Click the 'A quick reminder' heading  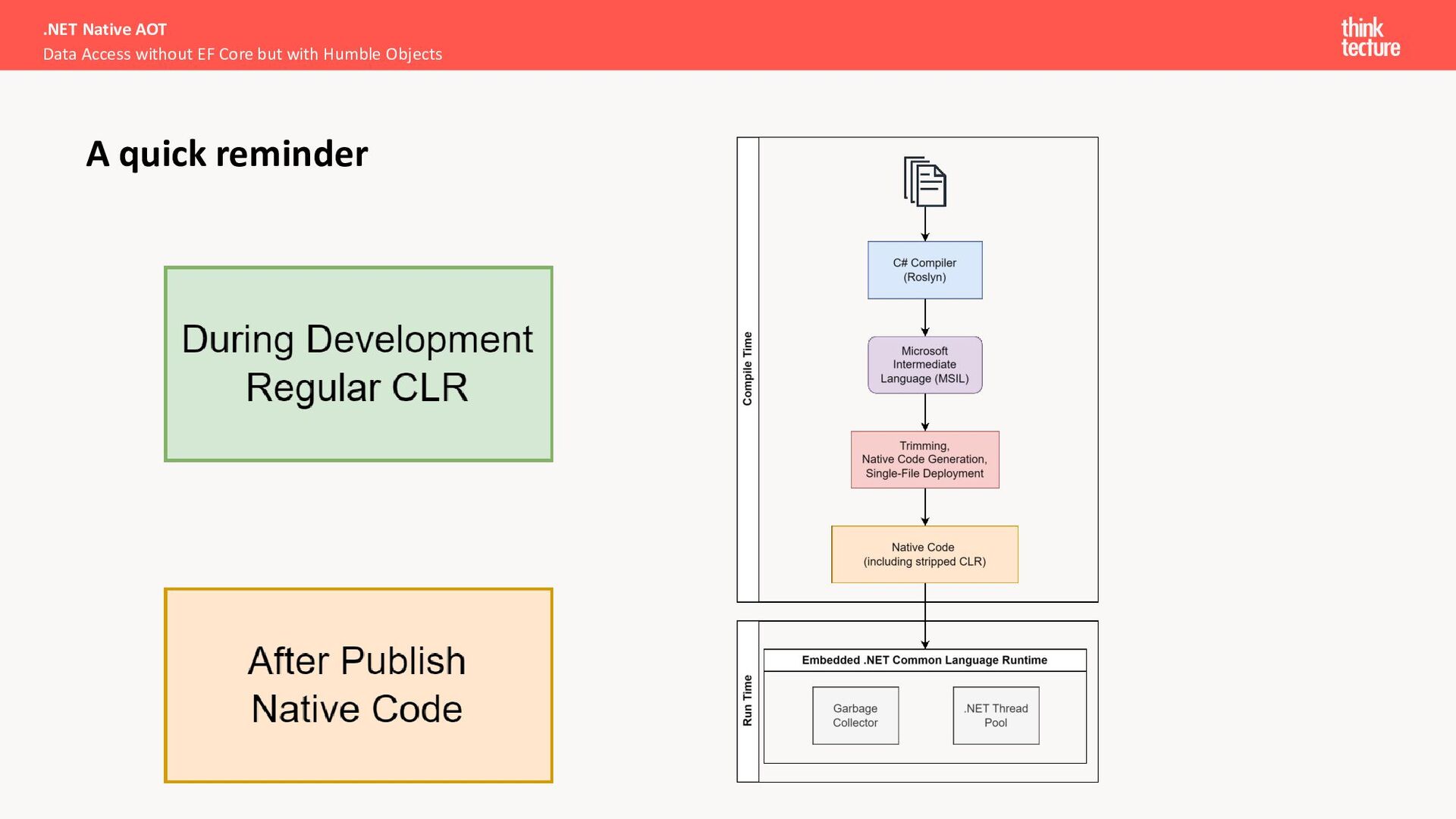227,154
